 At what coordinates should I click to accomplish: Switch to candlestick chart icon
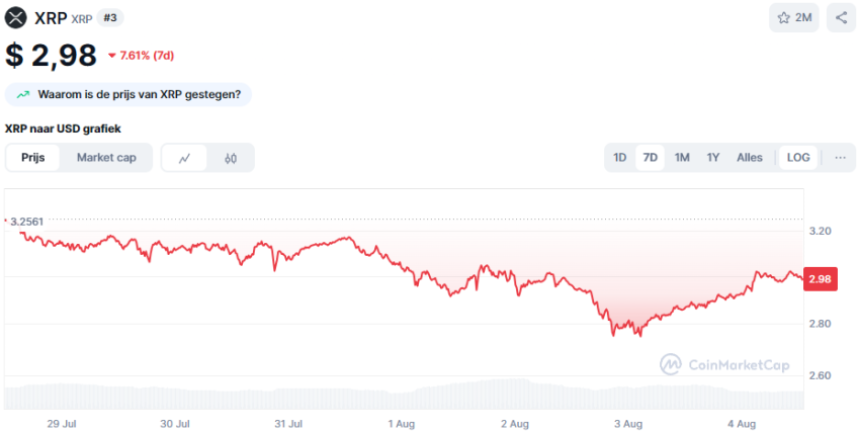click(231, 158)
